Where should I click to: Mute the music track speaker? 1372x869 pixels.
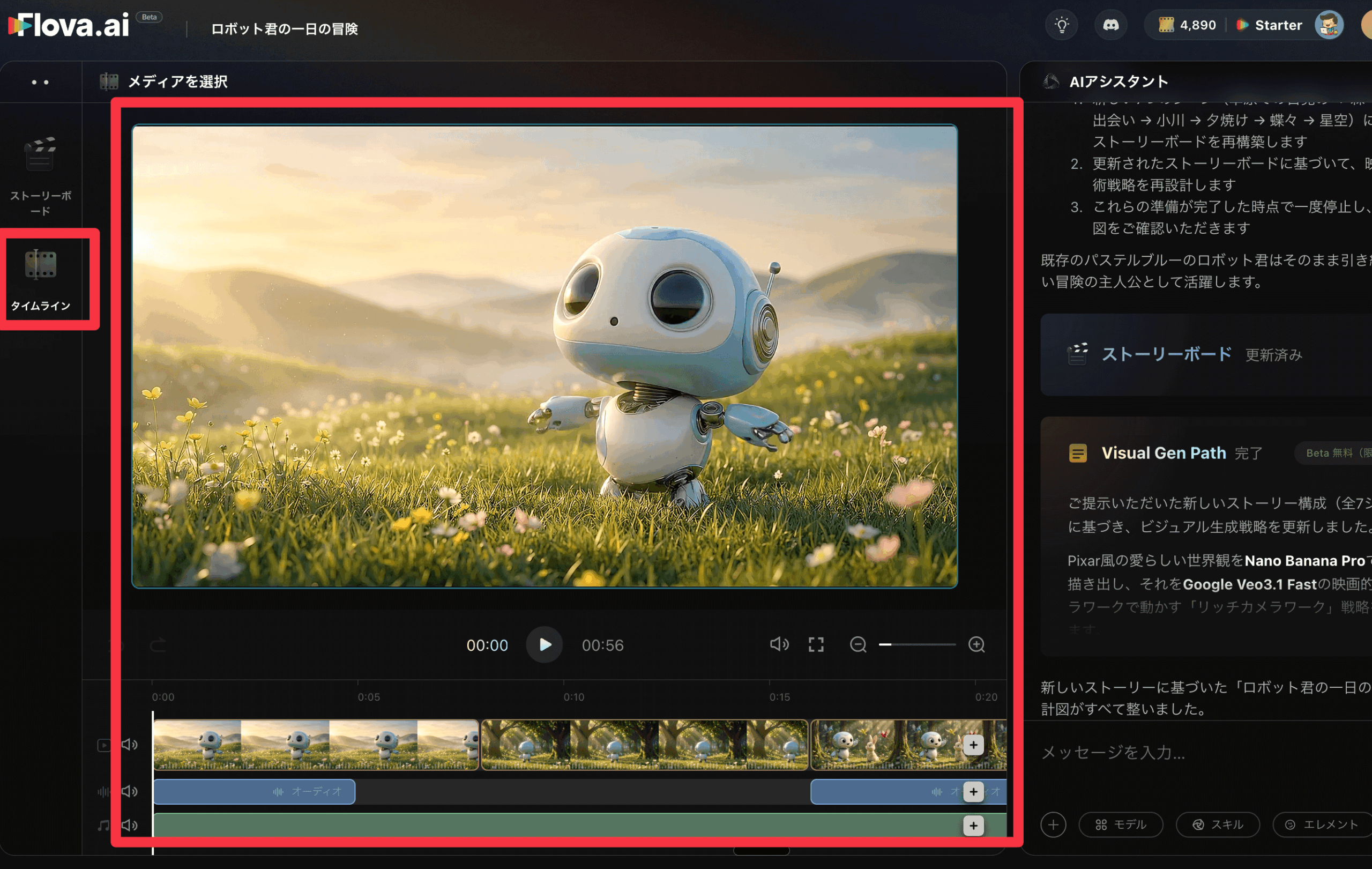[130, 825]
